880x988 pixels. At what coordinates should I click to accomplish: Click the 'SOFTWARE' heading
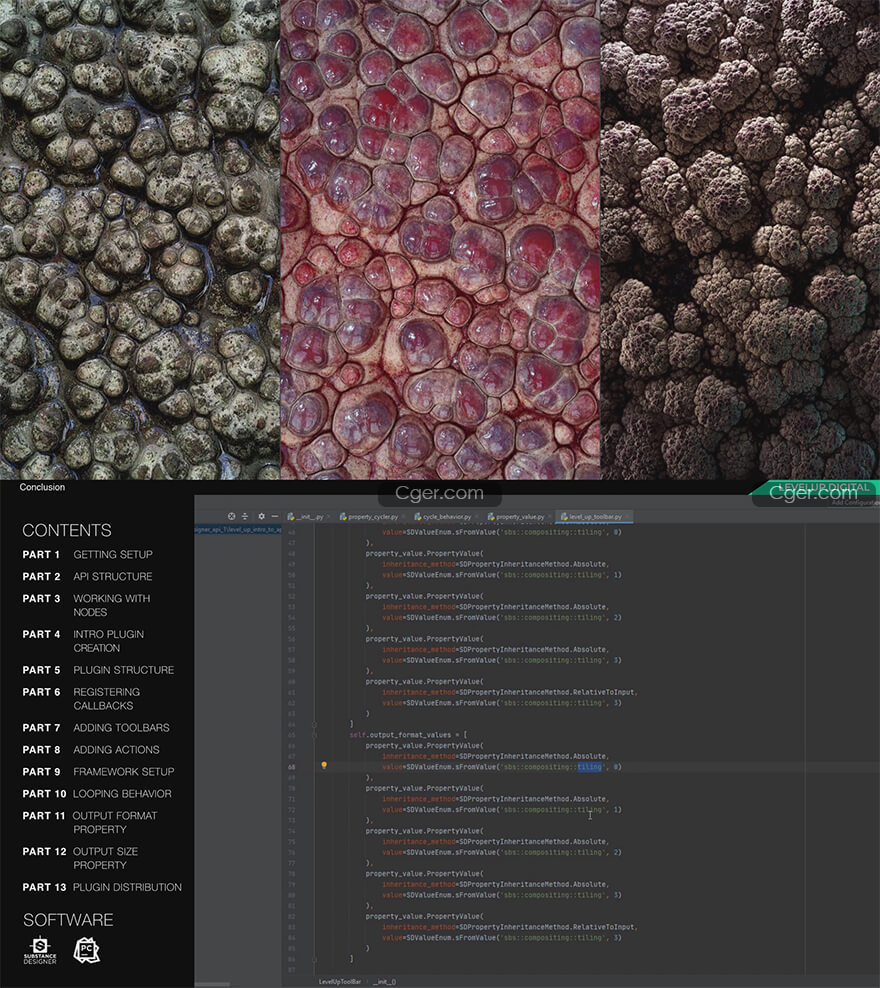[x=68, y=920]
